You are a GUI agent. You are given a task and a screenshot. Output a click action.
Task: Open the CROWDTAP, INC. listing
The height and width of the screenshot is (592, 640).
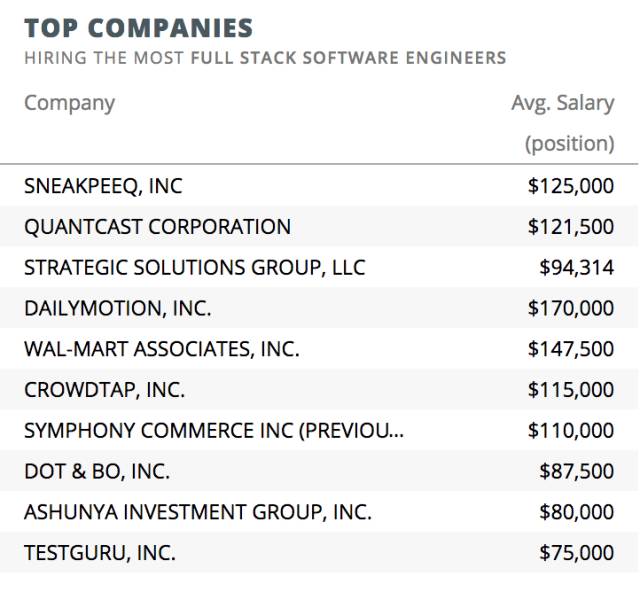(x=104, y=391)
